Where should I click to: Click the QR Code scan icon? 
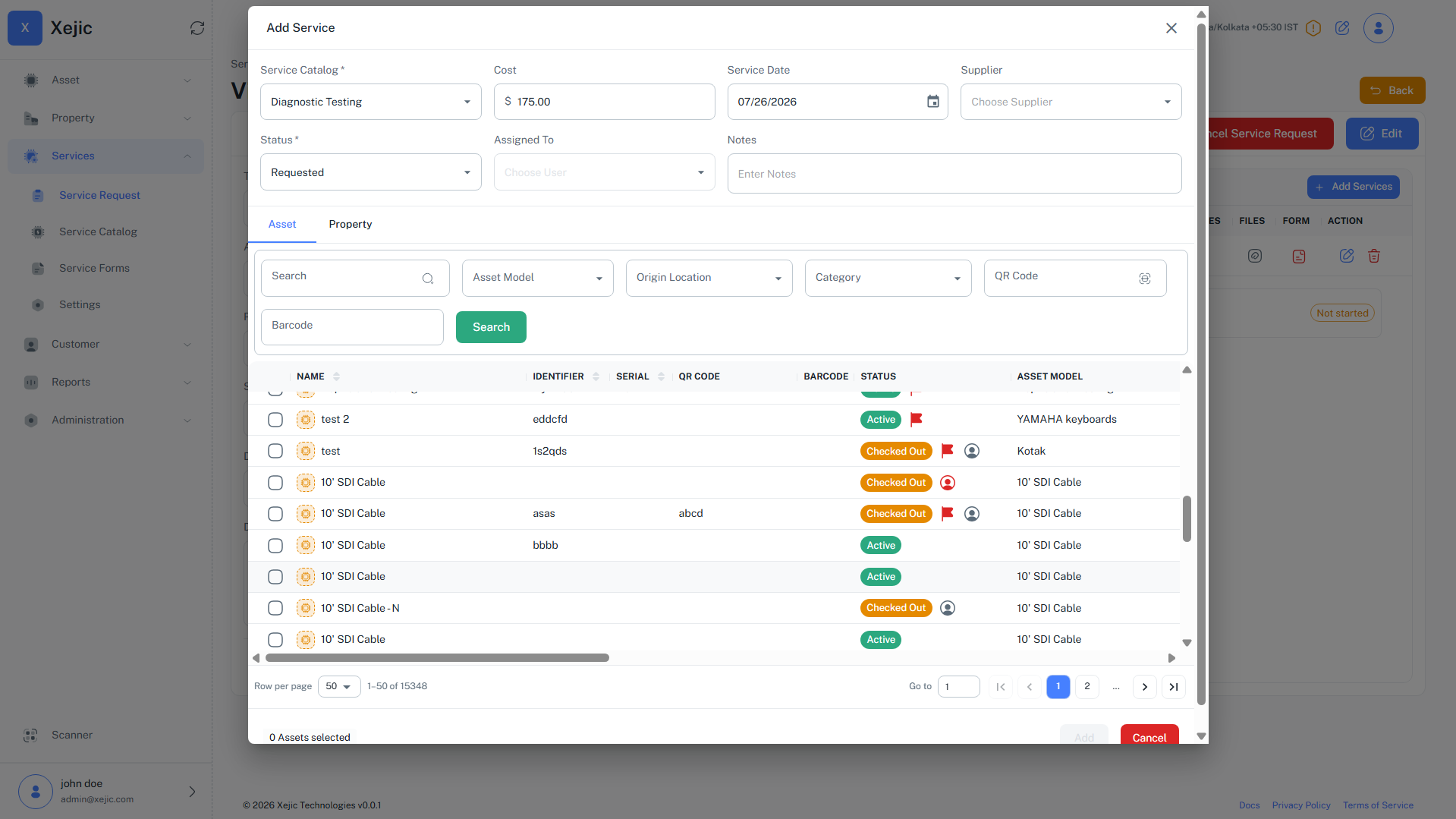click(1145, 279)
